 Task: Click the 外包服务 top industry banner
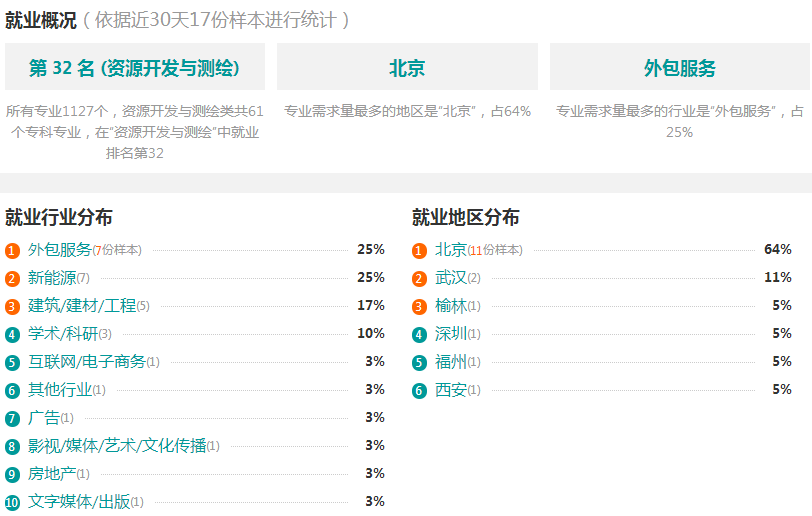tap(679, 67)
